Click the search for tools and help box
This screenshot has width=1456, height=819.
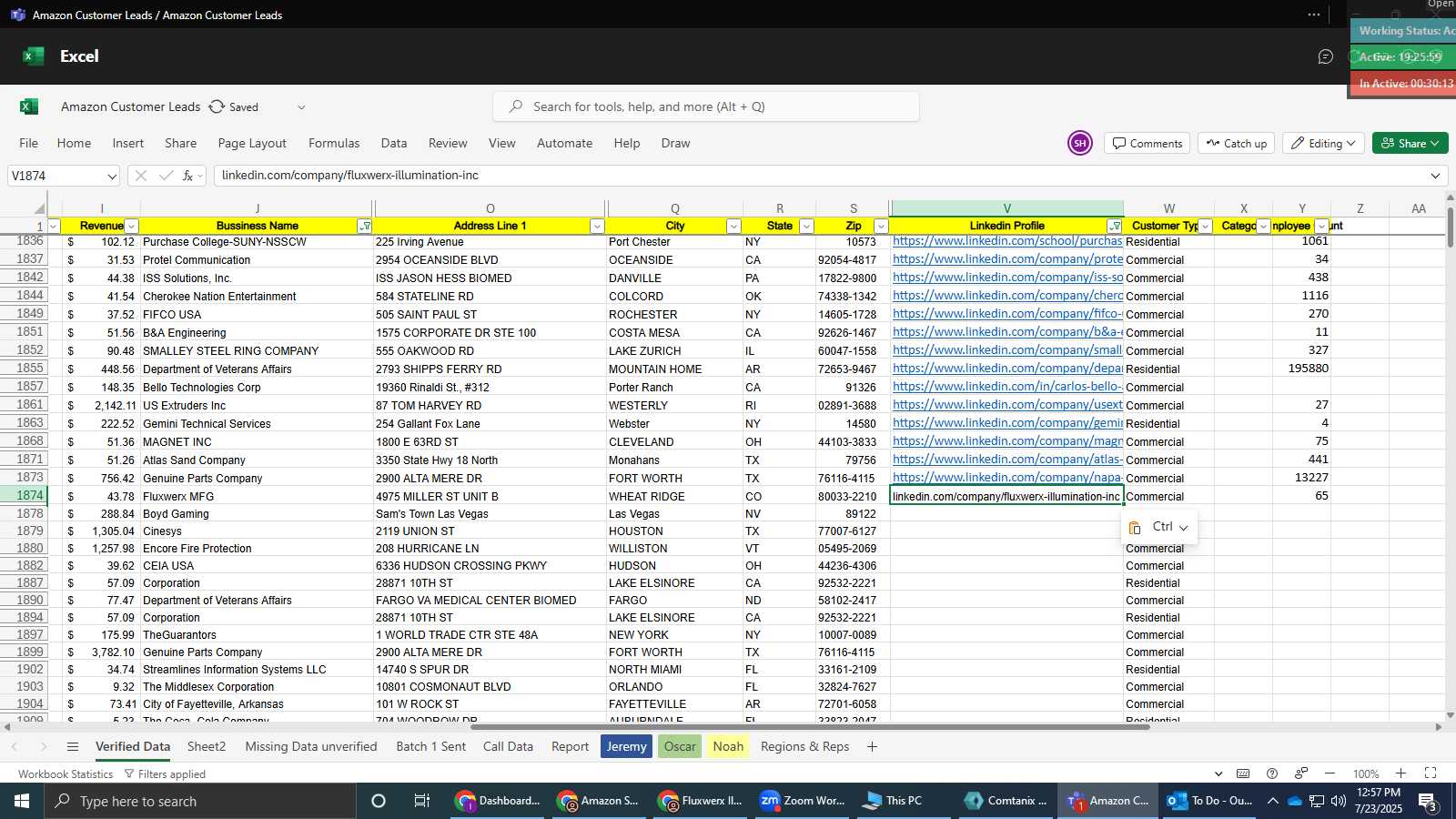(x=706, y=106)
